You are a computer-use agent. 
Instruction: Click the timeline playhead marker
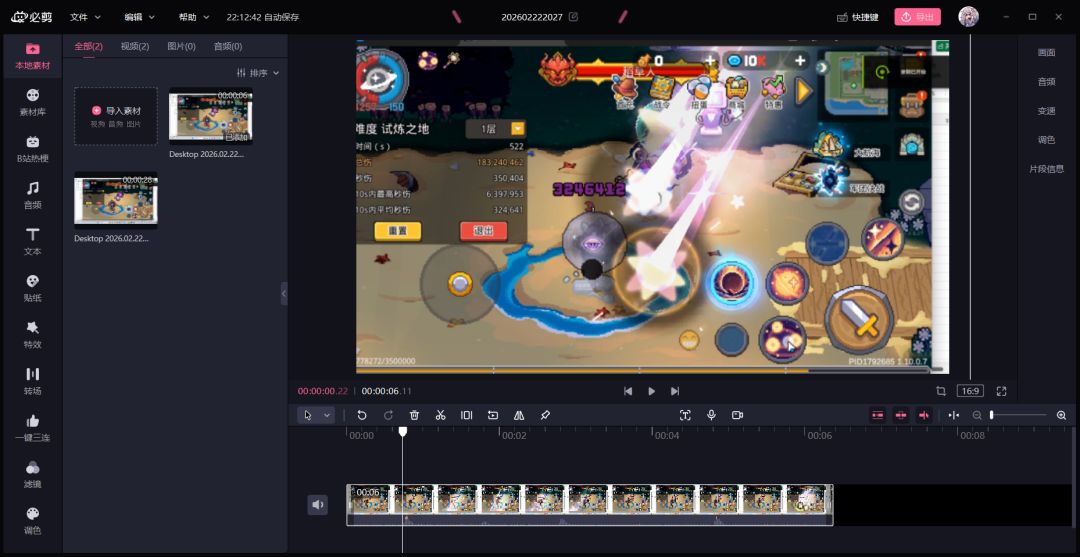tap(403, 431)
